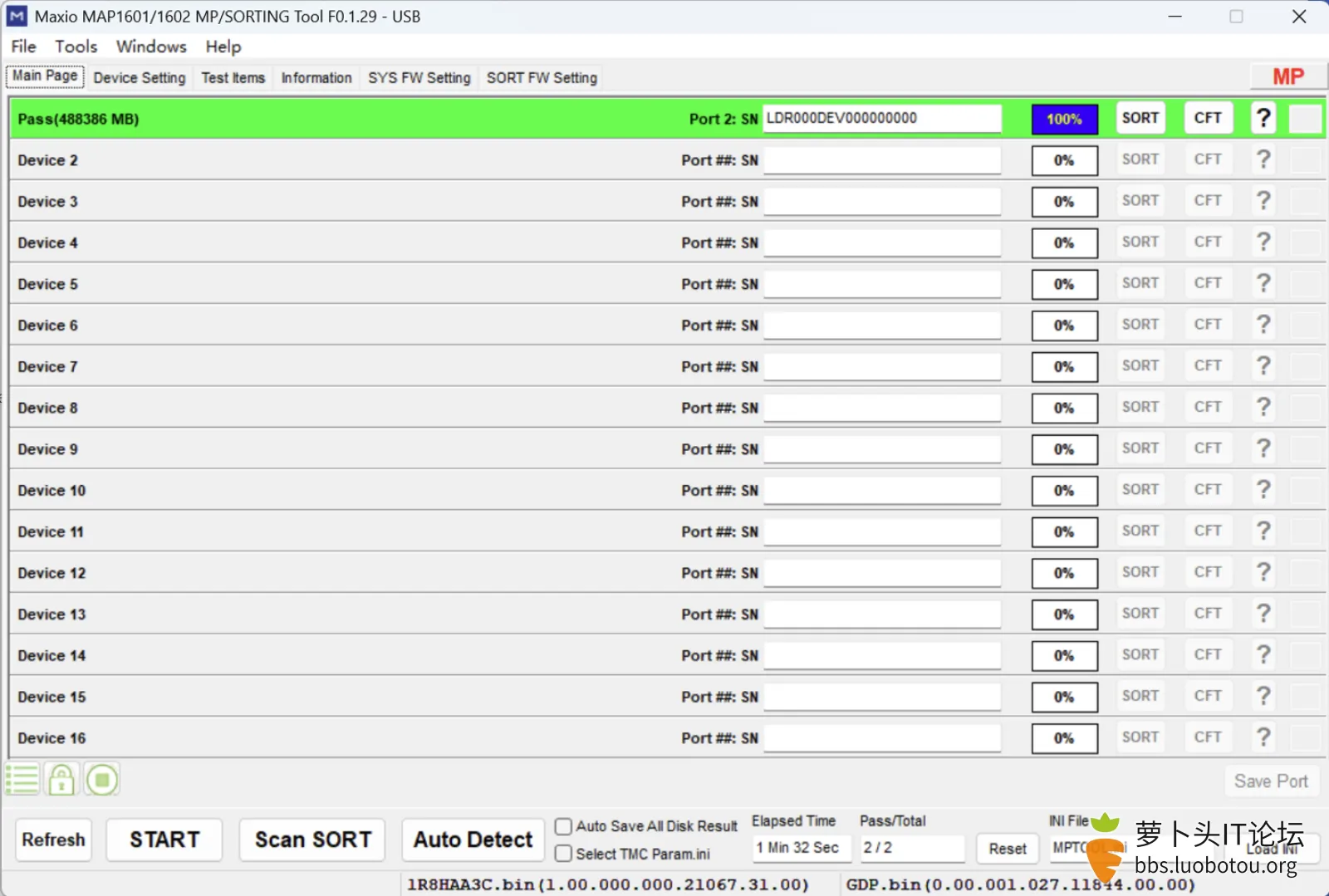Click CFT button in the Pass row
Screen dimensions: 1329x896
point(1208,118)
